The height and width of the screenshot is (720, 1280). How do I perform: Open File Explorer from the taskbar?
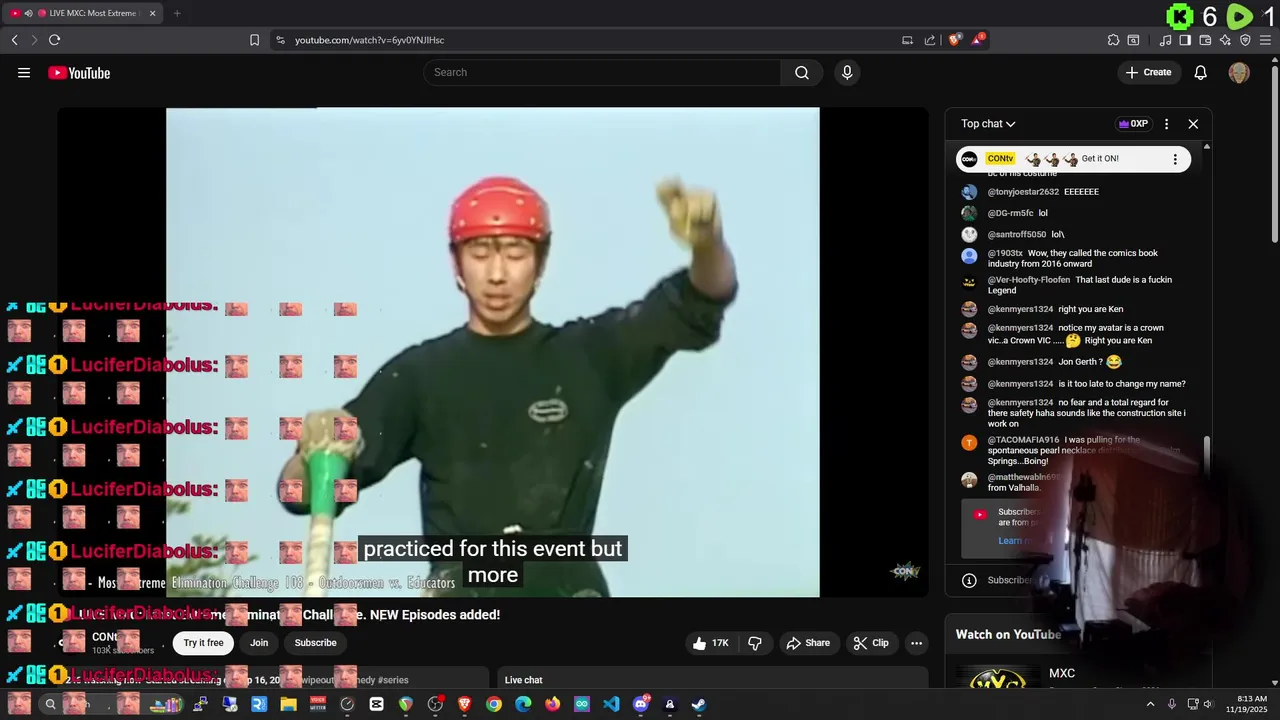[x=288, y=704]
